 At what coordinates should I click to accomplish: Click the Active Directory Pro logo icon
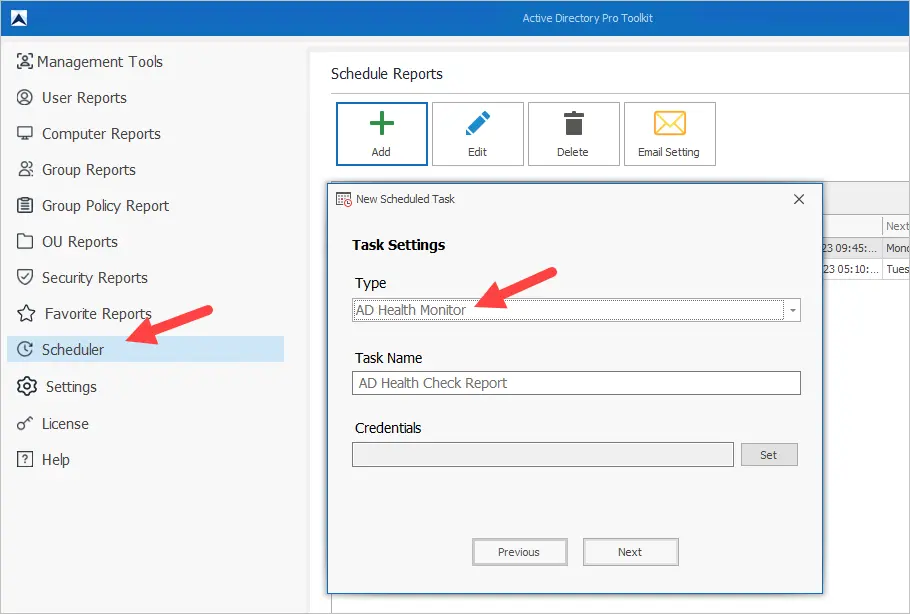(x=19, y=18)
